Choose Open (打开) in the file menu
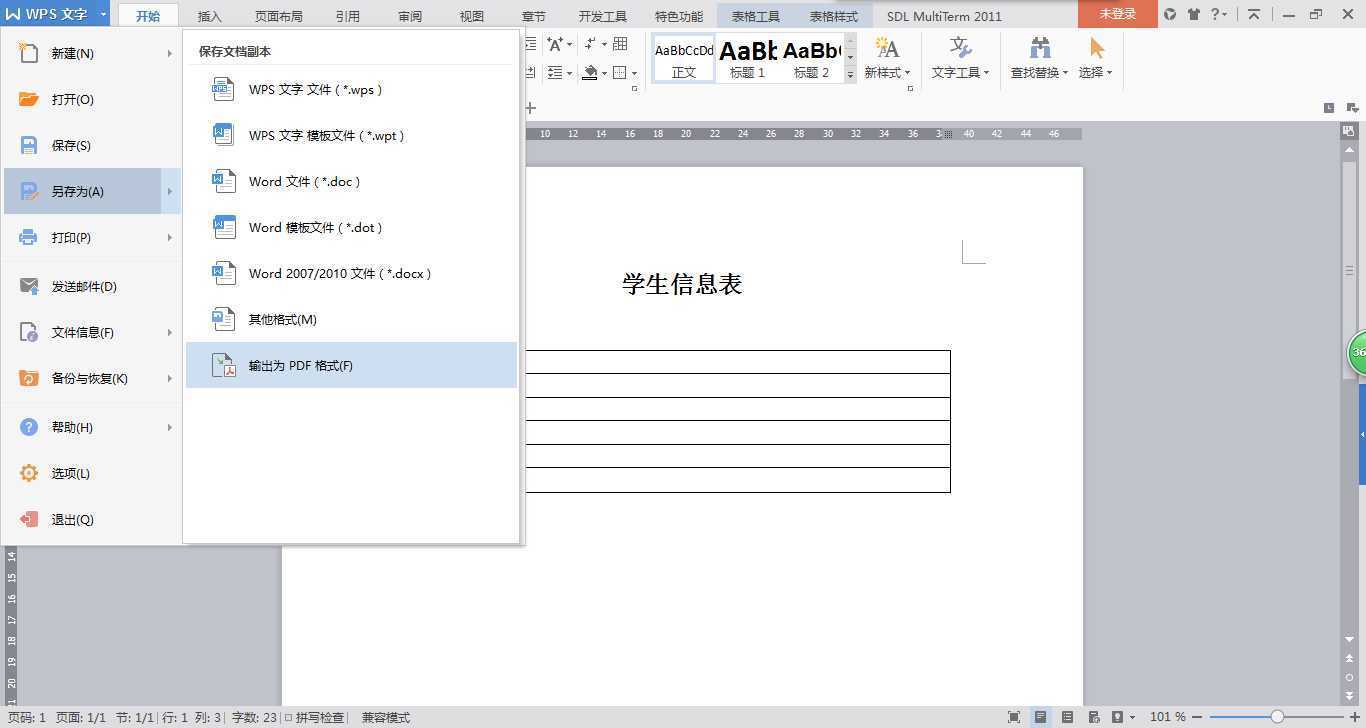 click(x=92, y=99)
